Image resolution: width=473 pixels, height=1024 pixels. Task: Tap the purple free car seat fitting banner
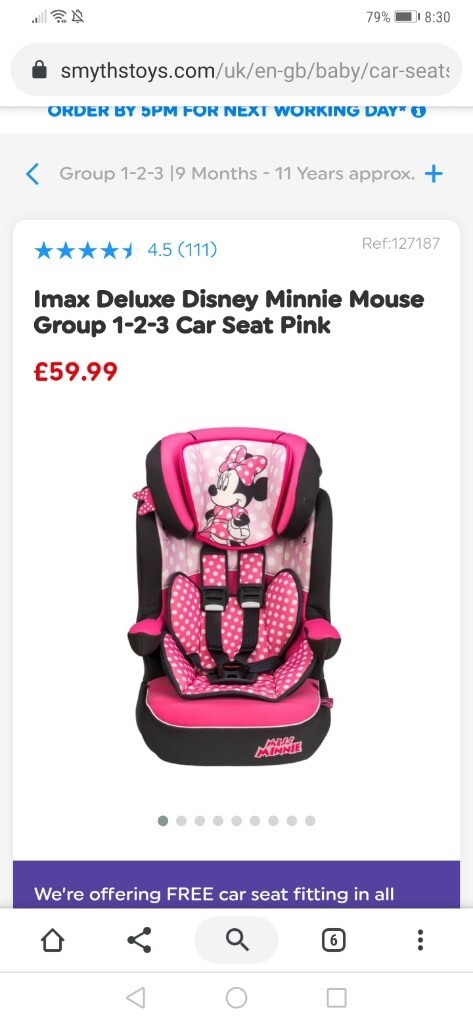(x=236, y=884)
